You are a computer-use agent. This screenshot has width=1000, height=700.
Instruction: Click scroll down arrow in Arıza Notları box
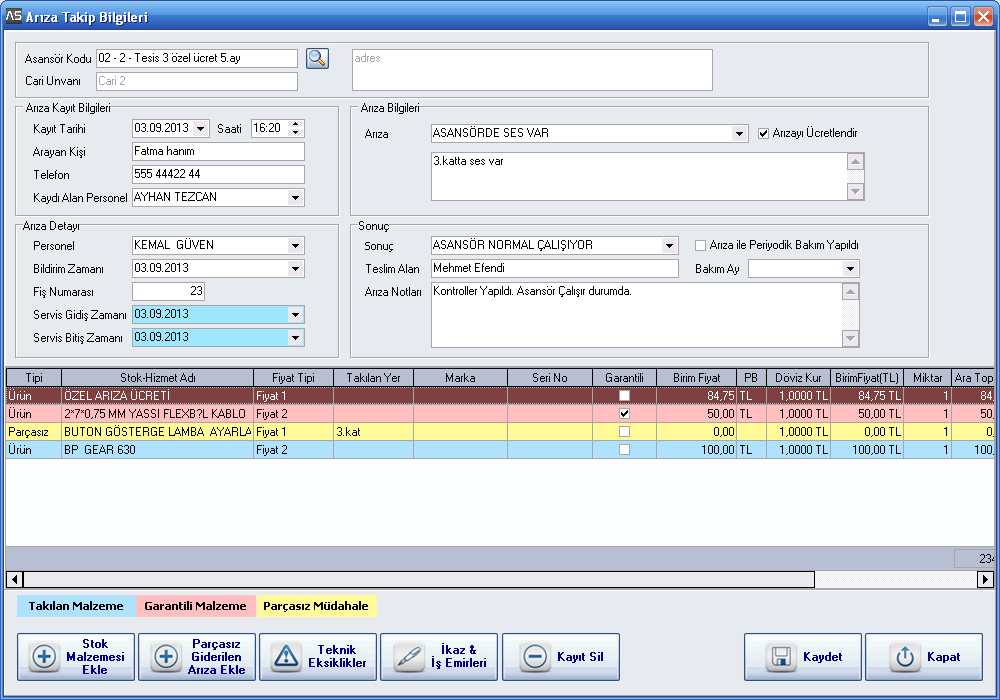850,339
